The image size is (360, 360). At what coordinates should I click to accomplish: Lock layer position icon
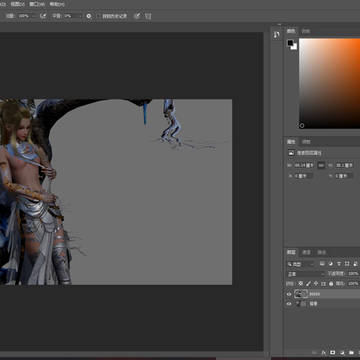click(316, 283)
